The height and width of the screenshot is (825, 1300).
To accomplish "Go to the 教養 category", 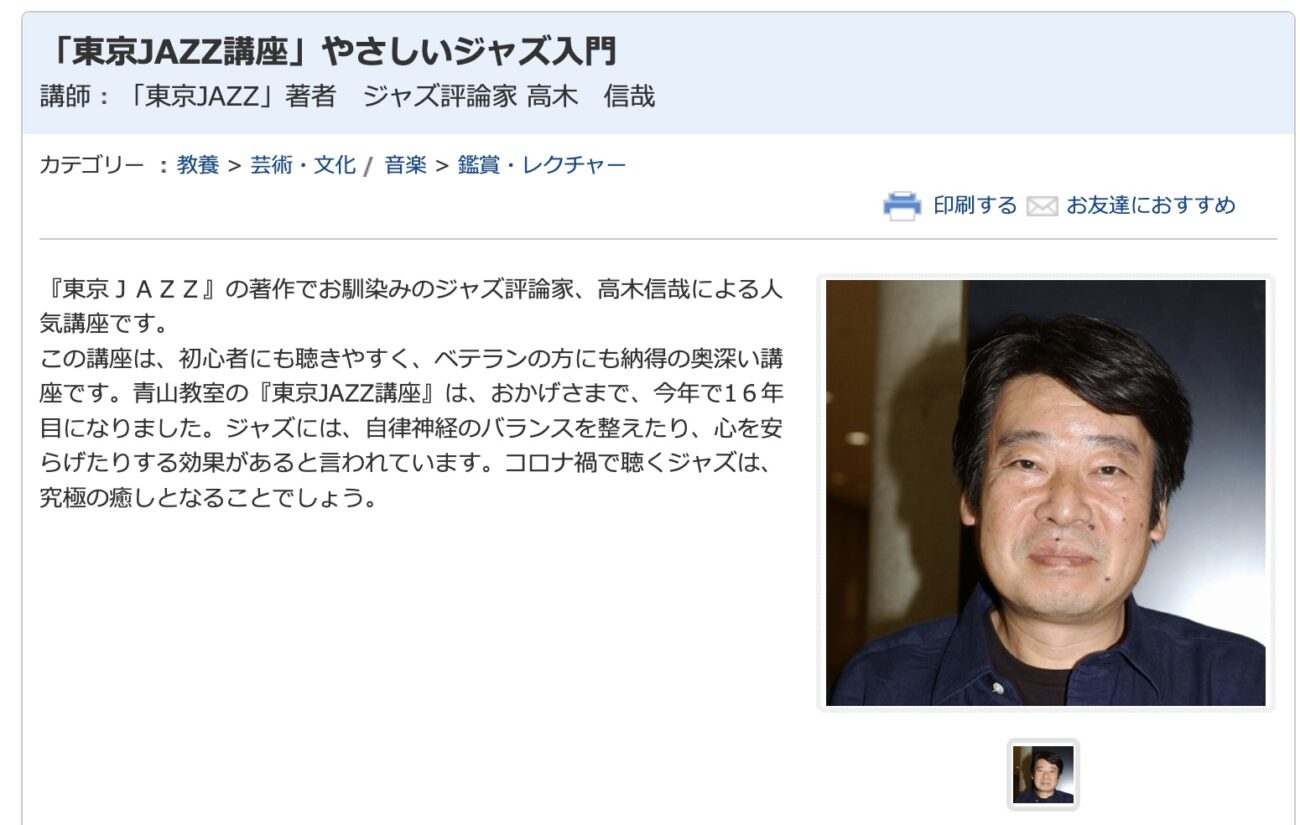I will 198,165.
